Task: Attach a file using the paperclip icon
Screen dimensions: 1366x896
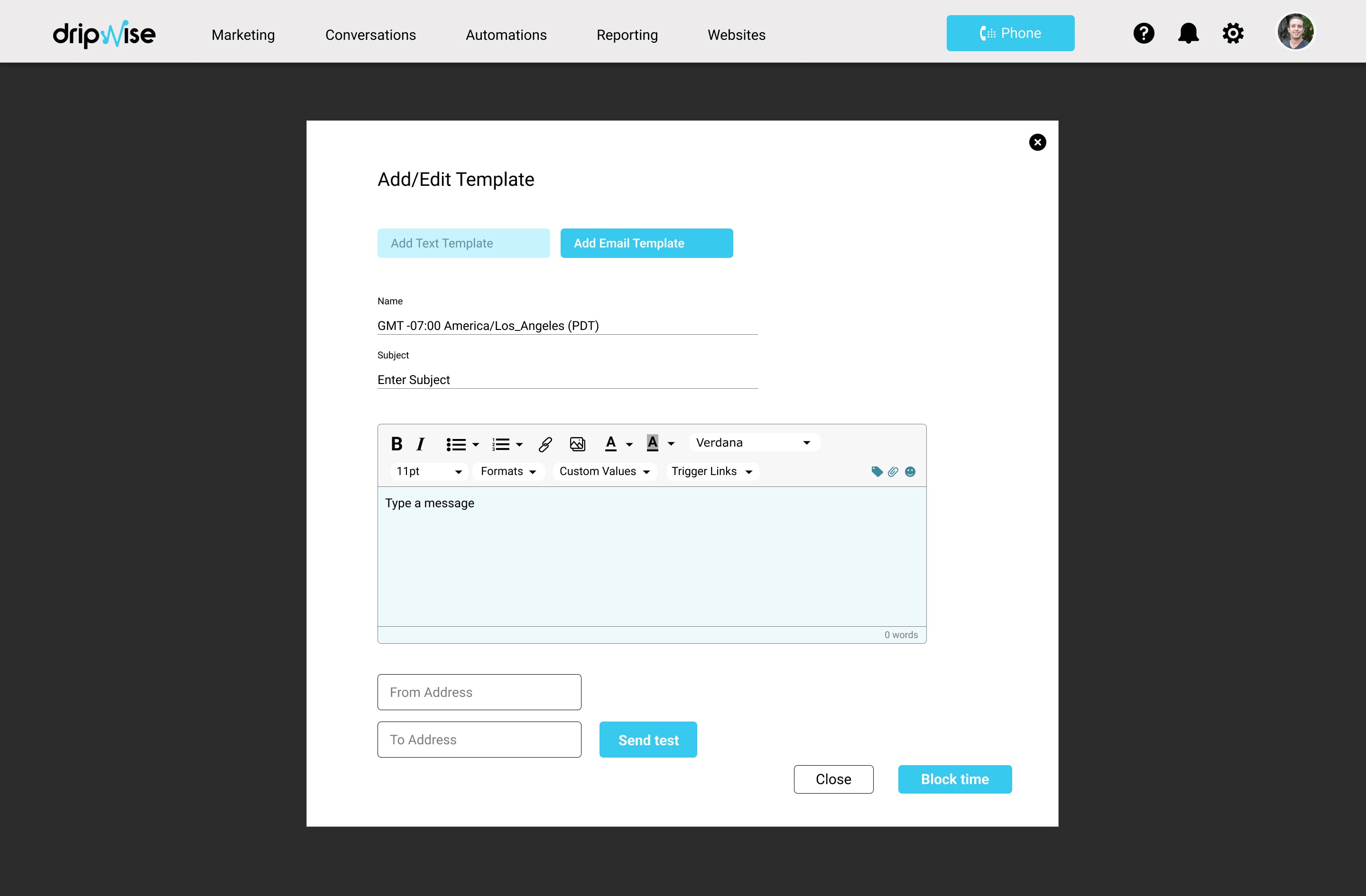Action: coord(893,472)
